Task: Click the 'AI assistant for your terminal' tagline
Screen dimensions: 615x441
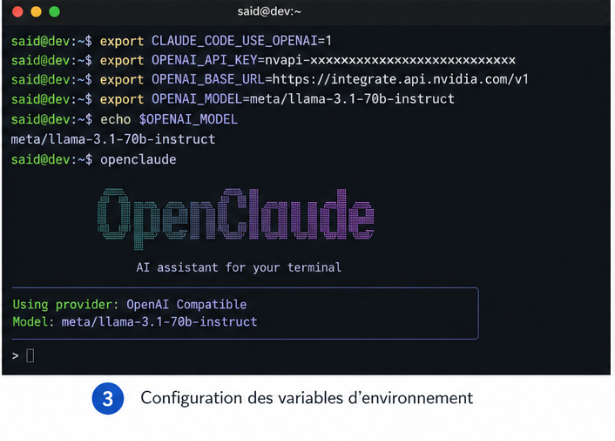Action: [x=239, y=268]
